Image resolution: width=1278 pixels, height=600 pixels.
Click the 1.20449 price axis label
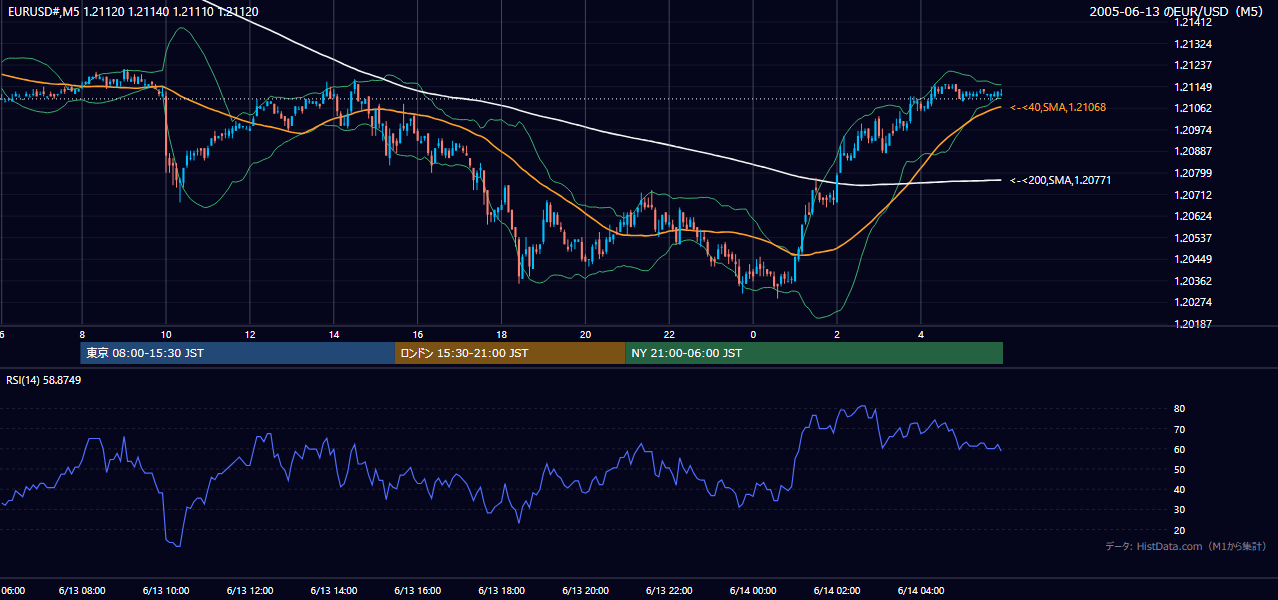[1193, 259]
